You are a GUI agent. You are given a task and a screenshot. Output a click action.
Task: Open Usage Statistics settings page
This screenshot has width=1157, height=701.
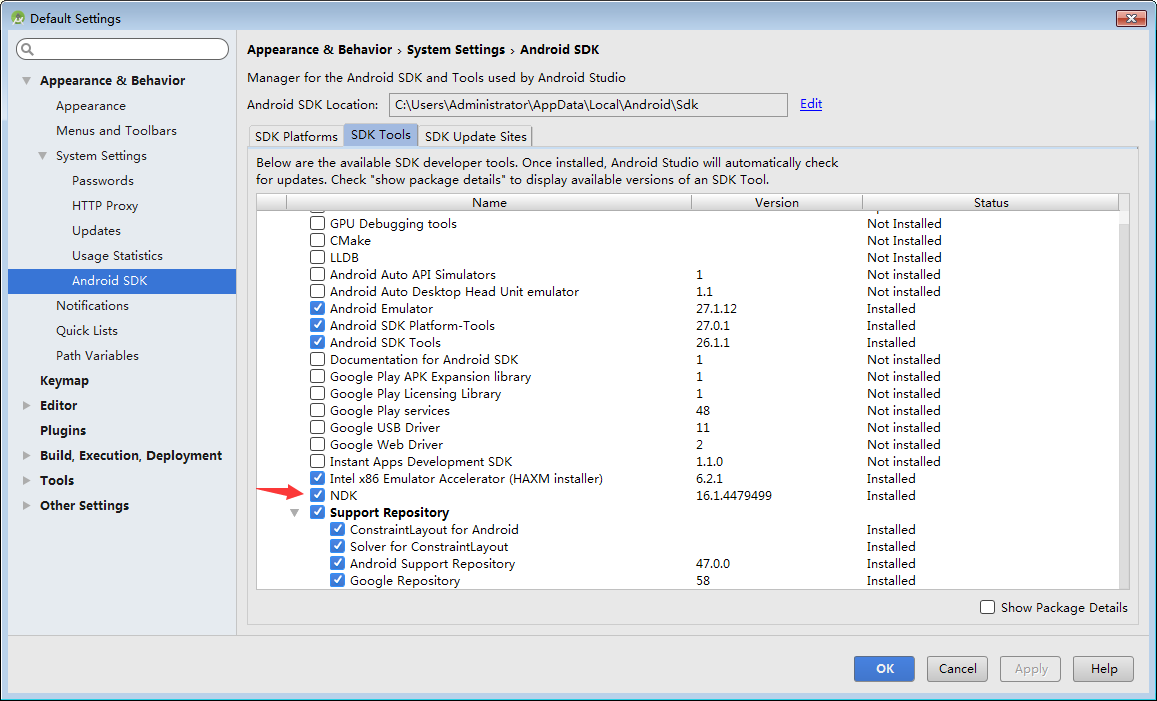coord(117,256)
